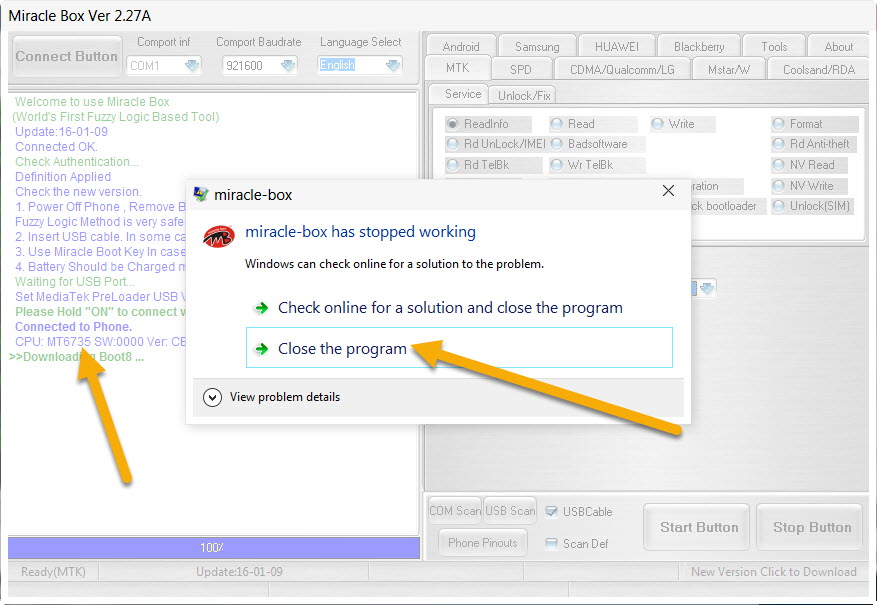This screenshot has width=877, height=605.
Task: Select the MTK tab
Action: tap(458, 68)
